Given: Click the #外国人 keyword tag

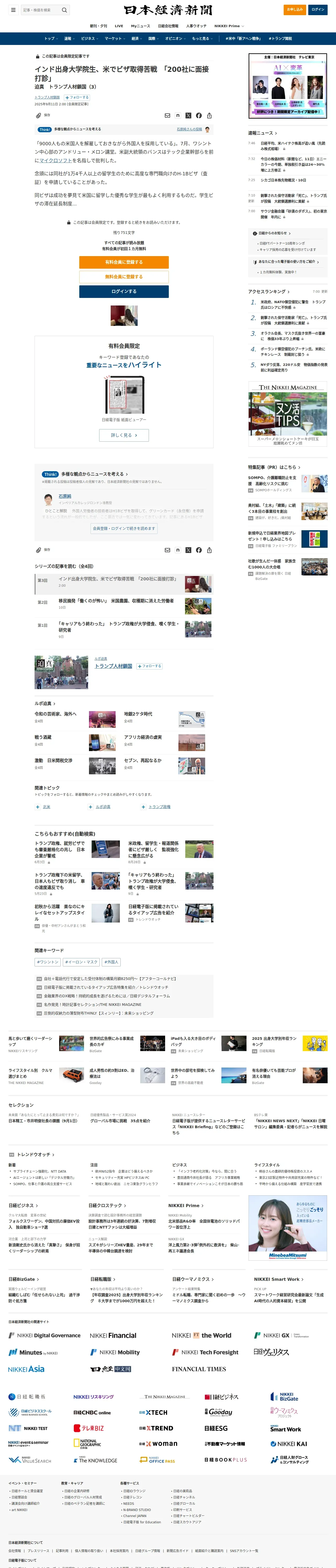Looking at the screenshot, I should [x=111, y=962].
